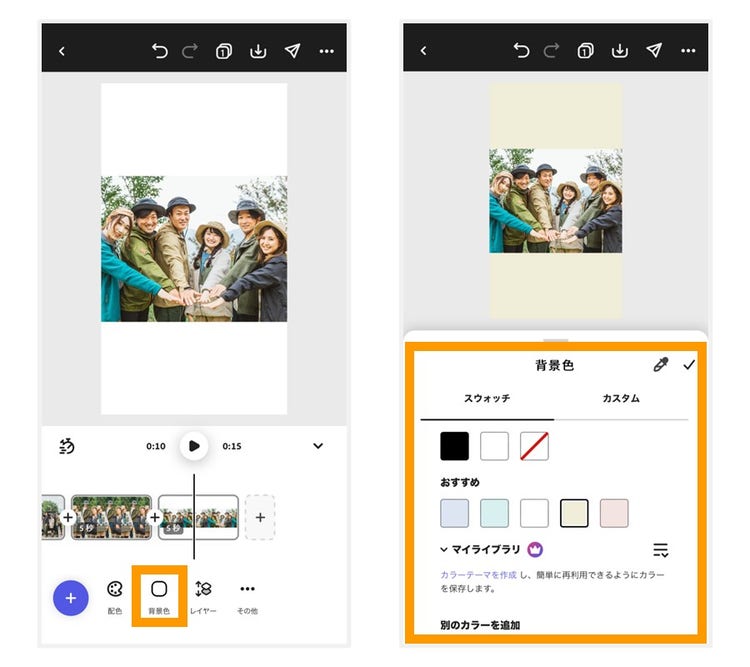Undo last action in left screen
Image resolution: width=750 pixels, height=667 pixels.
click(x=160, y=51)
